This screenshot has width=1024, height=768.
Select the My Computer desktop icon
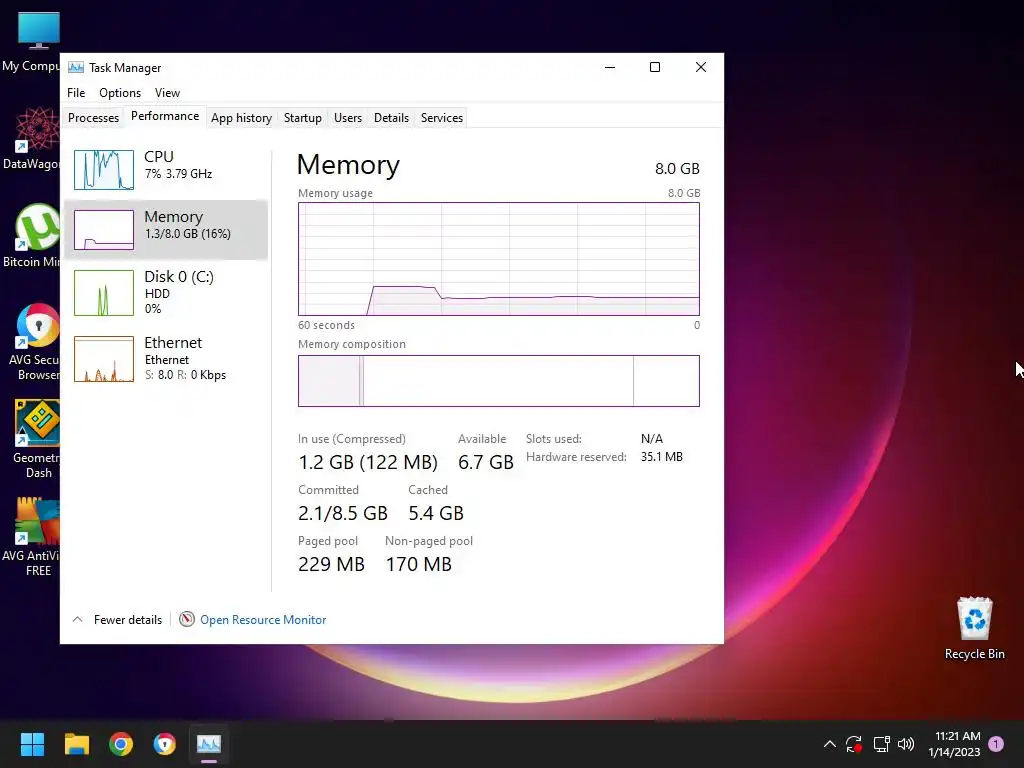[x=31, y=42]
